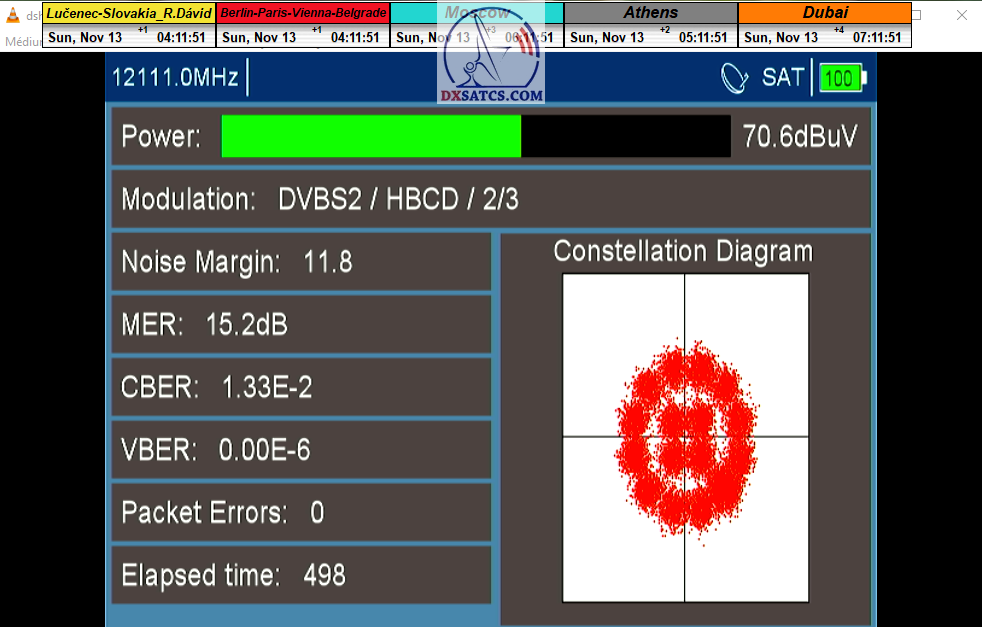Click the VLC cone icon in title bar
982x627 pixels.
tap(12, 16)
